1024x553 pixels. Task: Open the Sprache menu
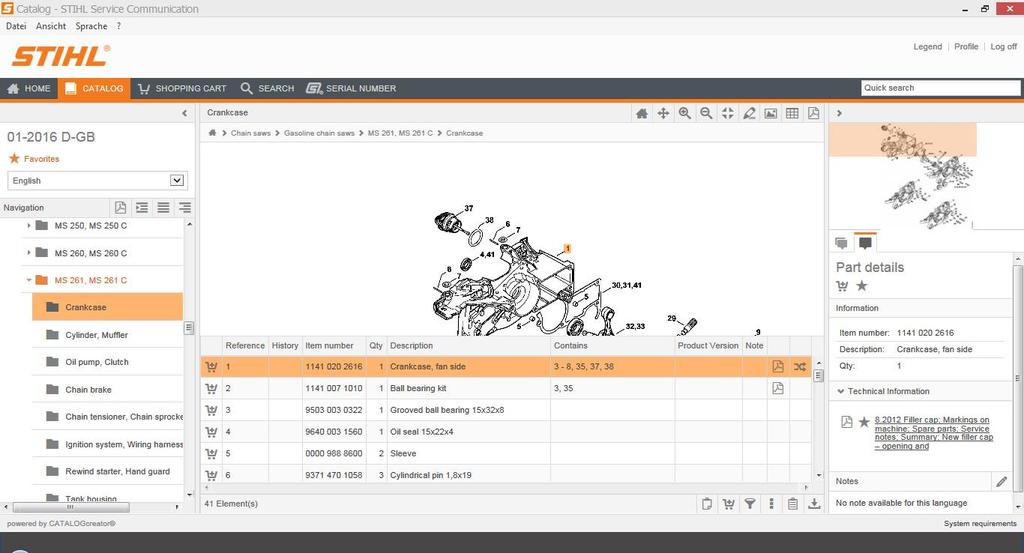click(91, 26)
